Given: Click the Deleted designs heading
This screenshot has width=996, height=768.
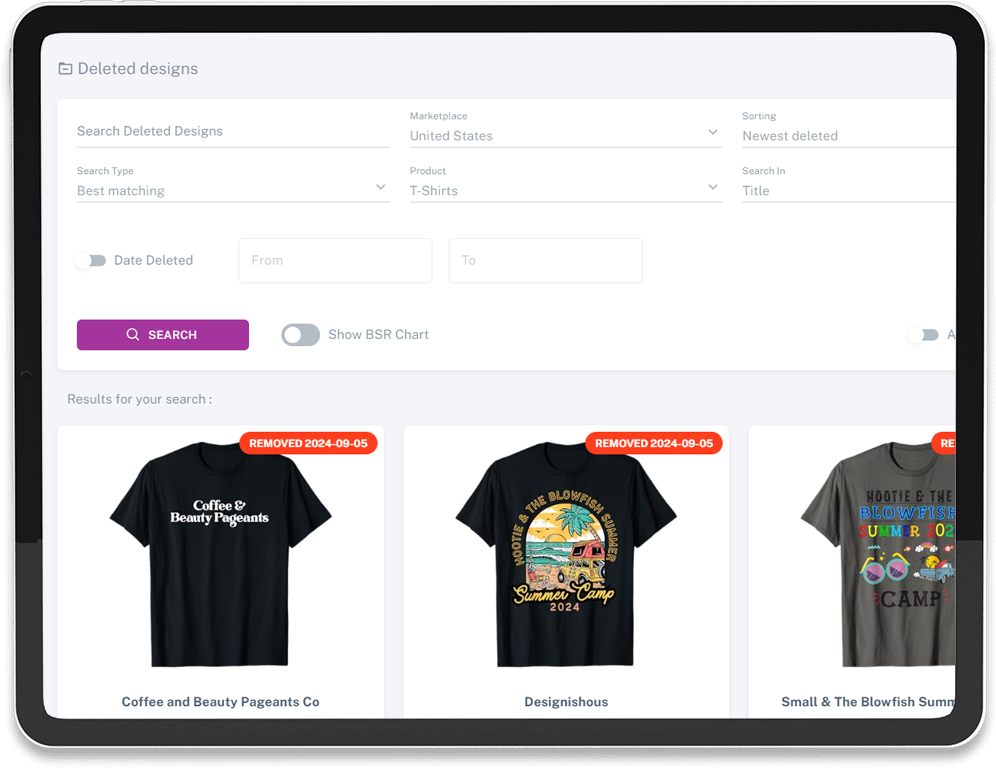Looking at the screenshot, I should [x=138, y=69].
